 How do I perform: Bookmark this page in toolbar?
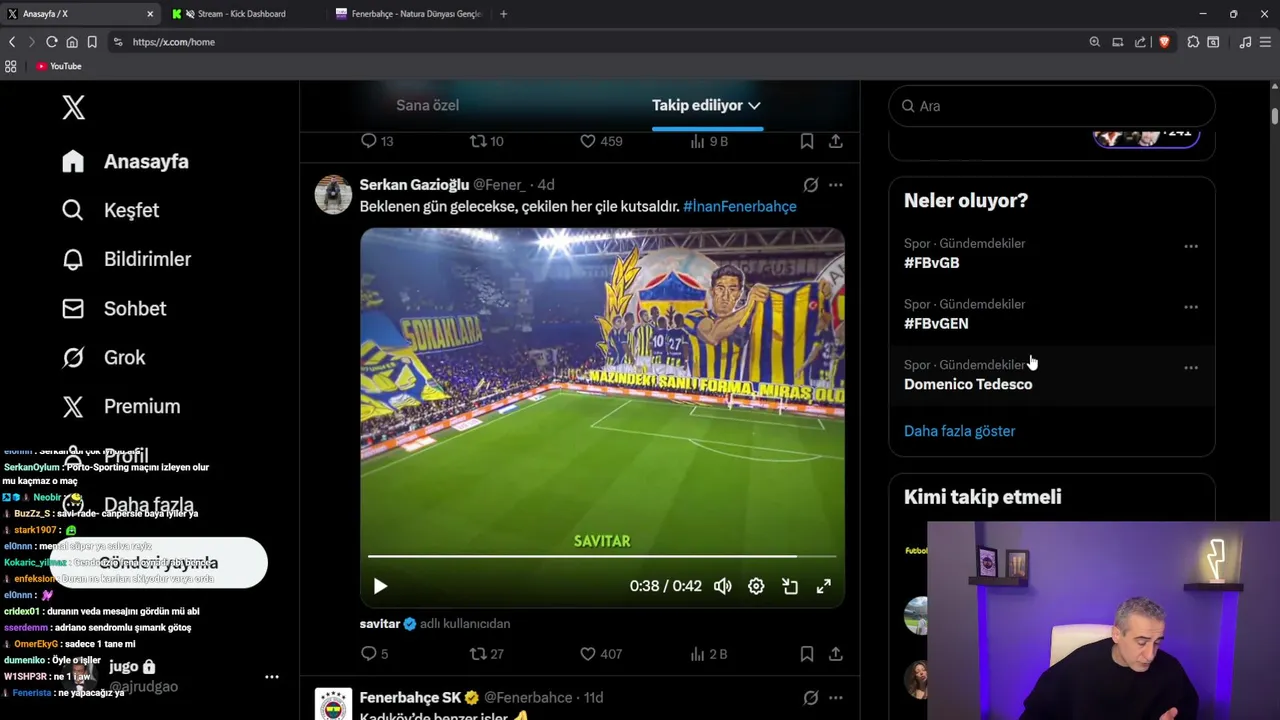[x=92, y=42]
